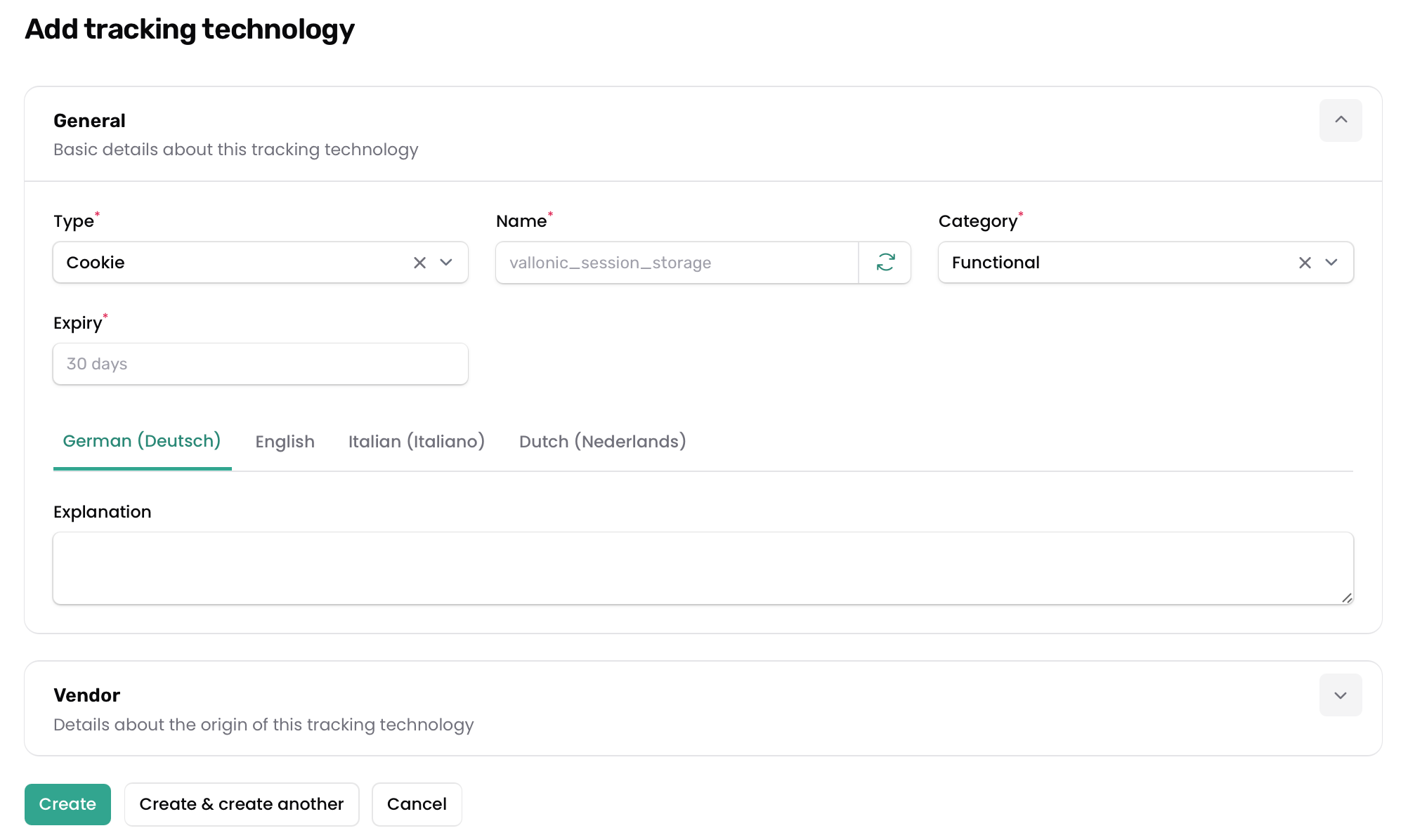Image resolution: width=1408 pixels, height=840 pixels.
Task: Clear the Cookie type selection
Action: [x=419, y=263]
